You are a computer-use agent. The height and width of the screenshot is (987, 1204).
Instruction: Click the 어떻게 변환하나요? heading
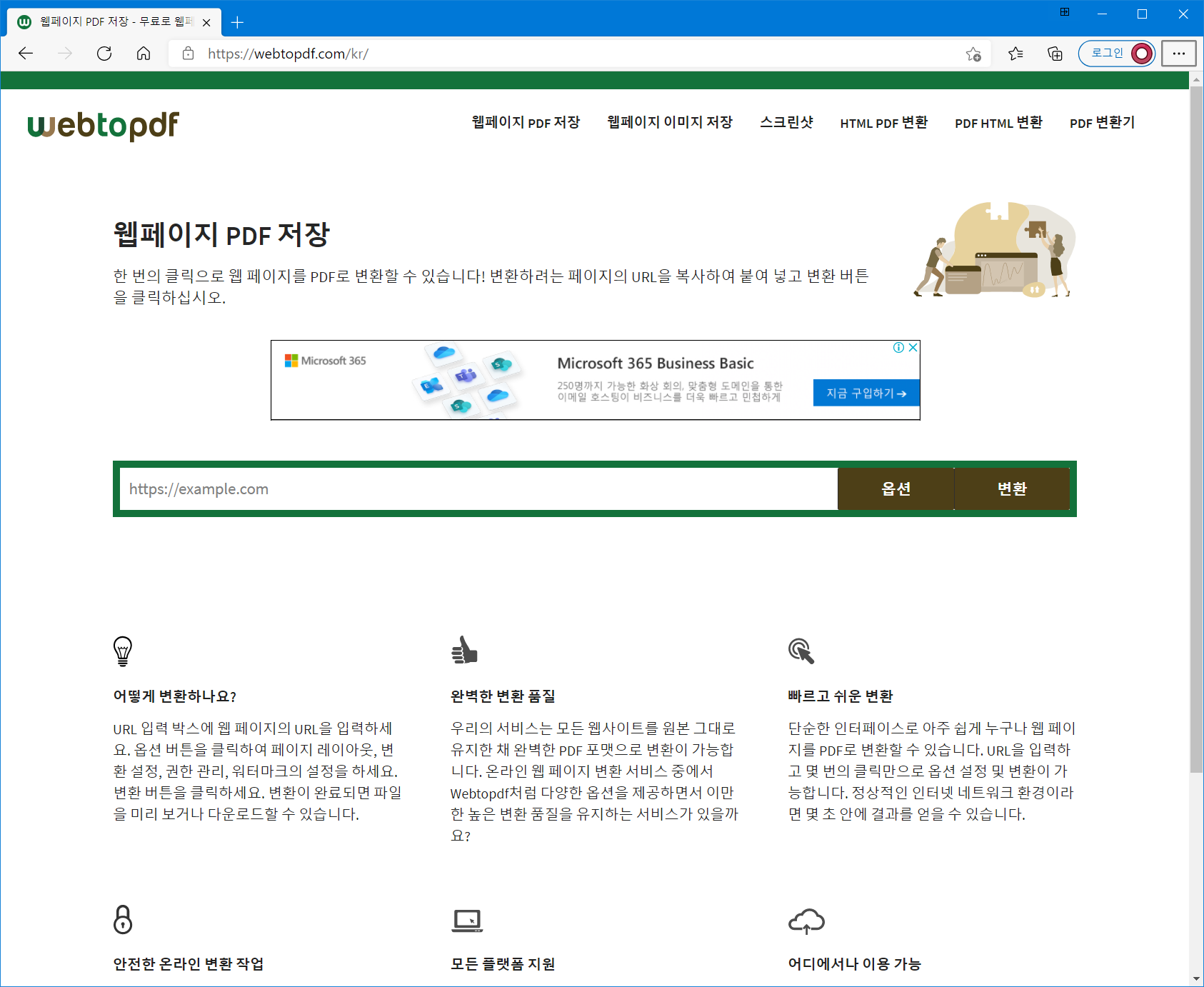pyautogui.click(x=175, y=696)
